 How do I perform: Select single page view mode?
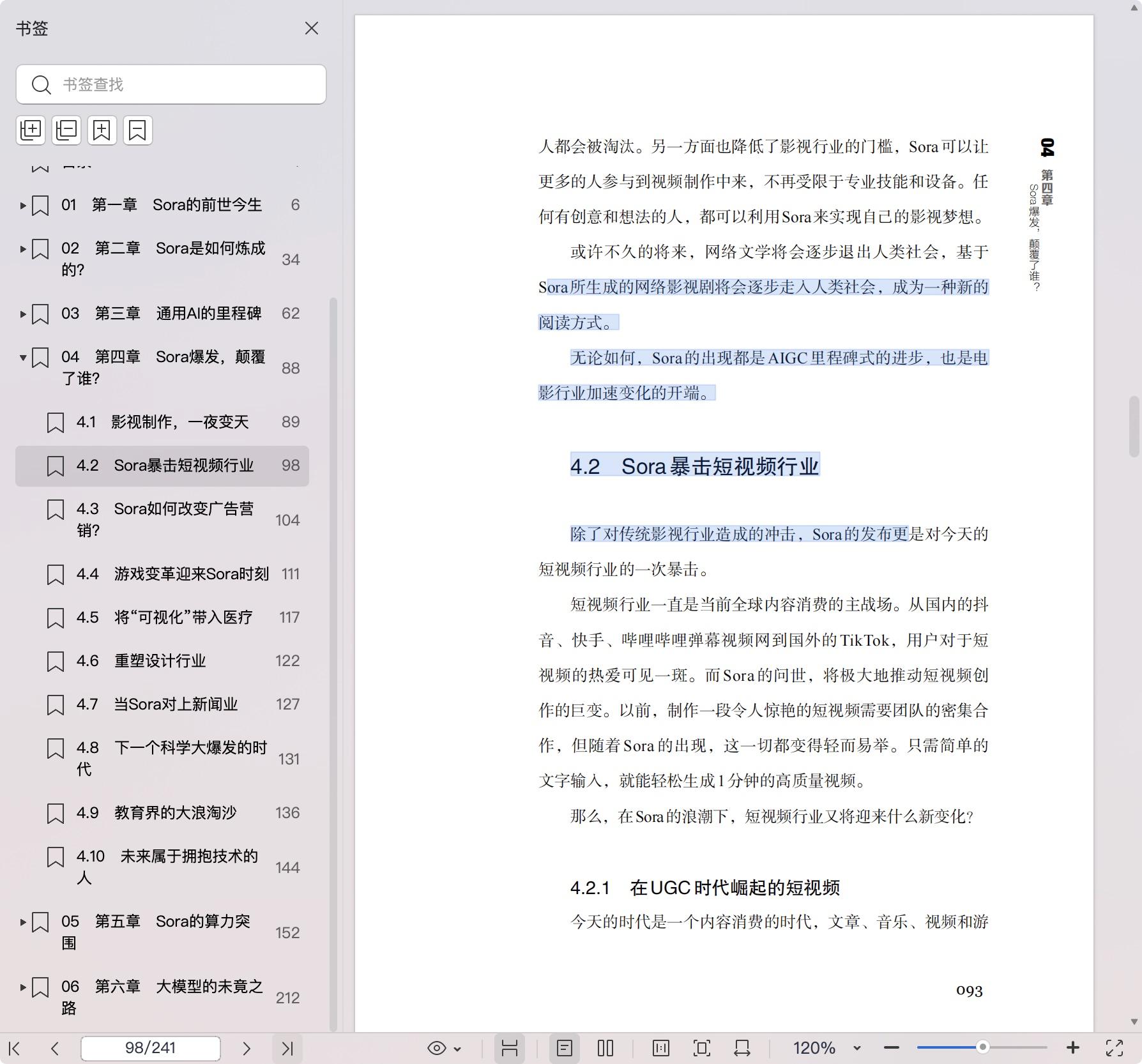click(565, 1048)
